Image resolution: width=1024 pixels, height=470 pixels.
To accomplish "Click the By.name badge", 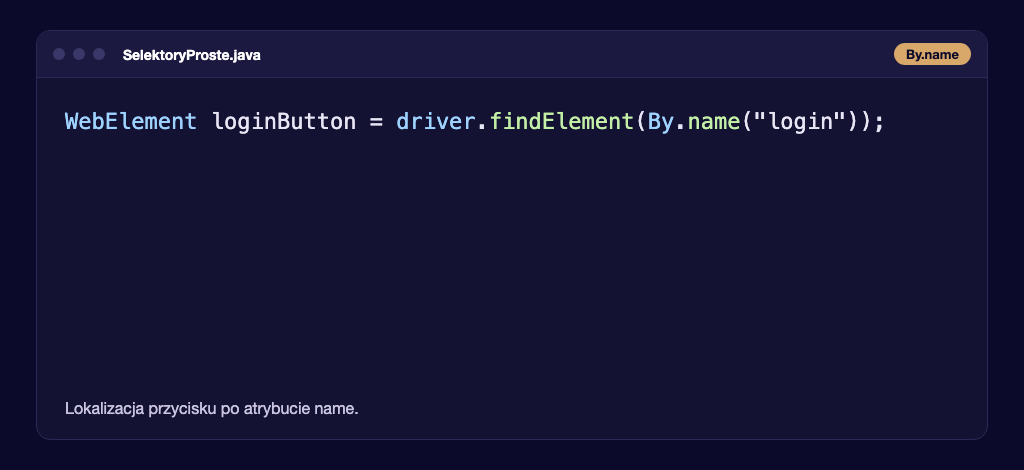I will [932, 54].
